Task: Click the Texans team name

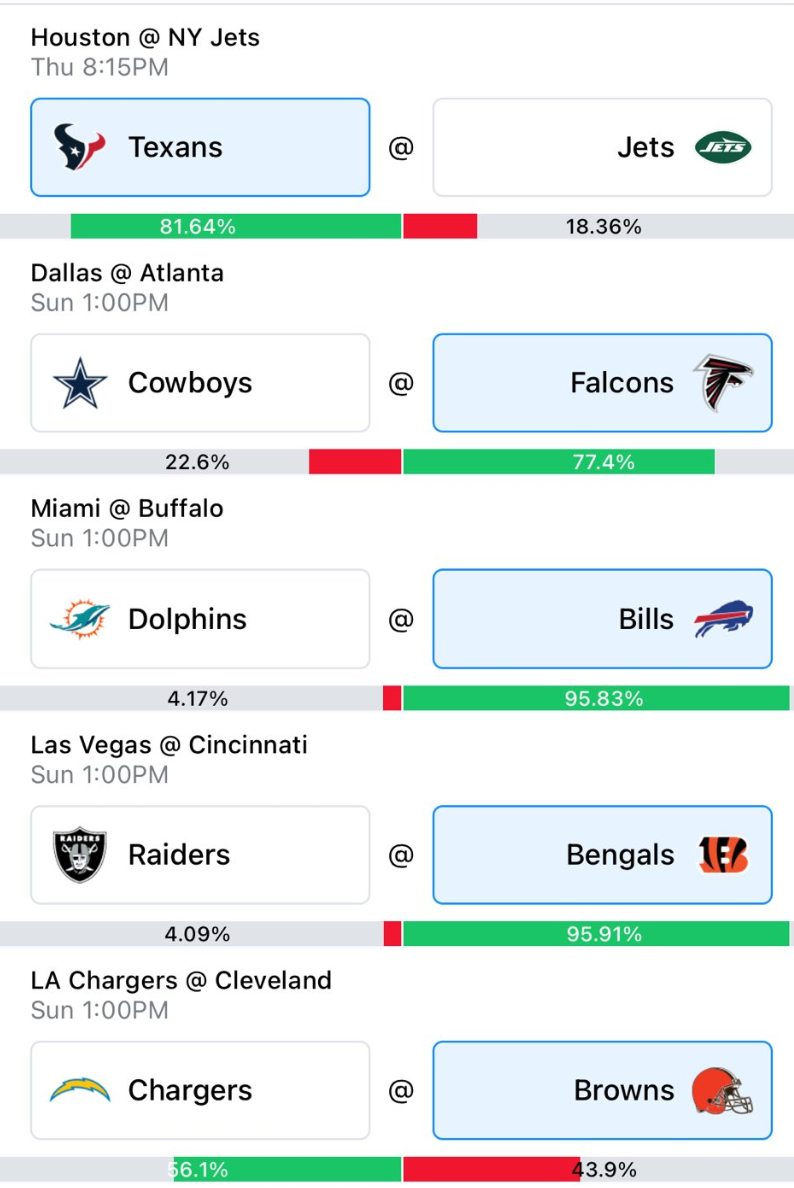Action: pos(175,147)
